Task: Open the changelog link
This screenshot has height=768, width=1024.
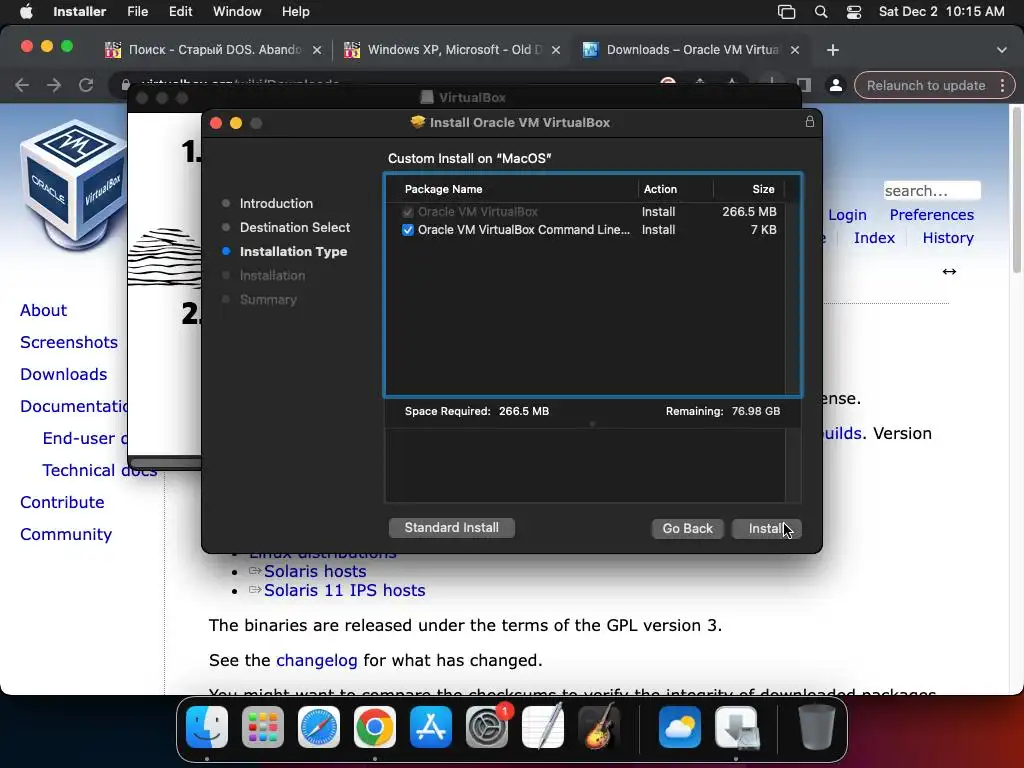Action: point(317,661)
